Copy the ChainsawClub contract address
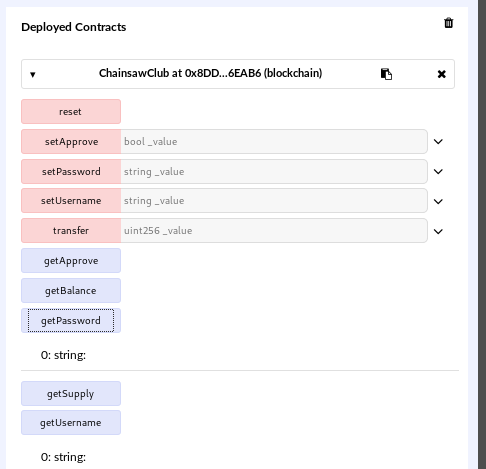The height and width of the screenshot is (469, 486). pyautogui.click(x=386, y=74)
